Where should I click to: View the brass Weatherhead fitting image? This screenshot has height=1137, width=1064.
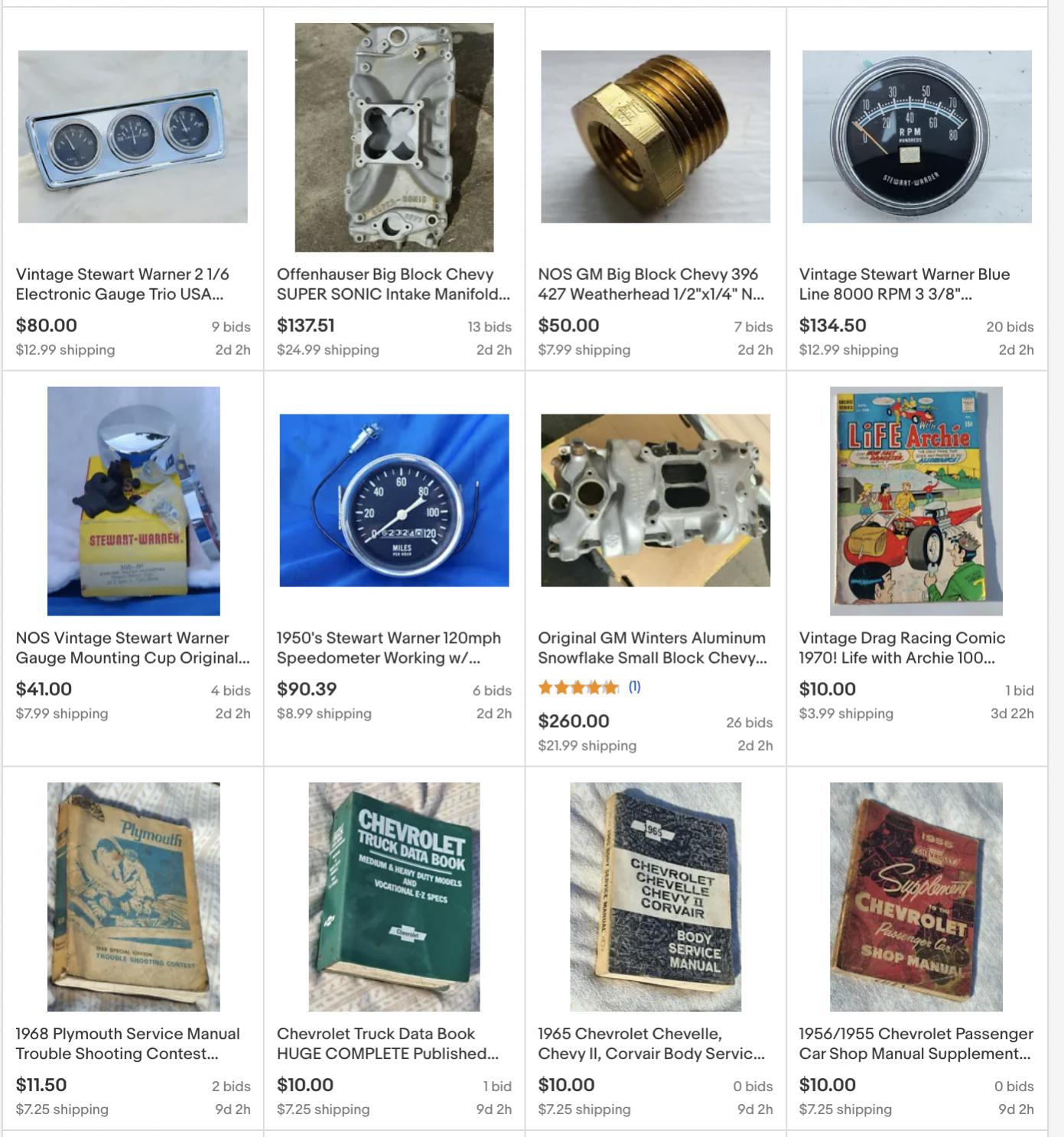click(656, 137)
